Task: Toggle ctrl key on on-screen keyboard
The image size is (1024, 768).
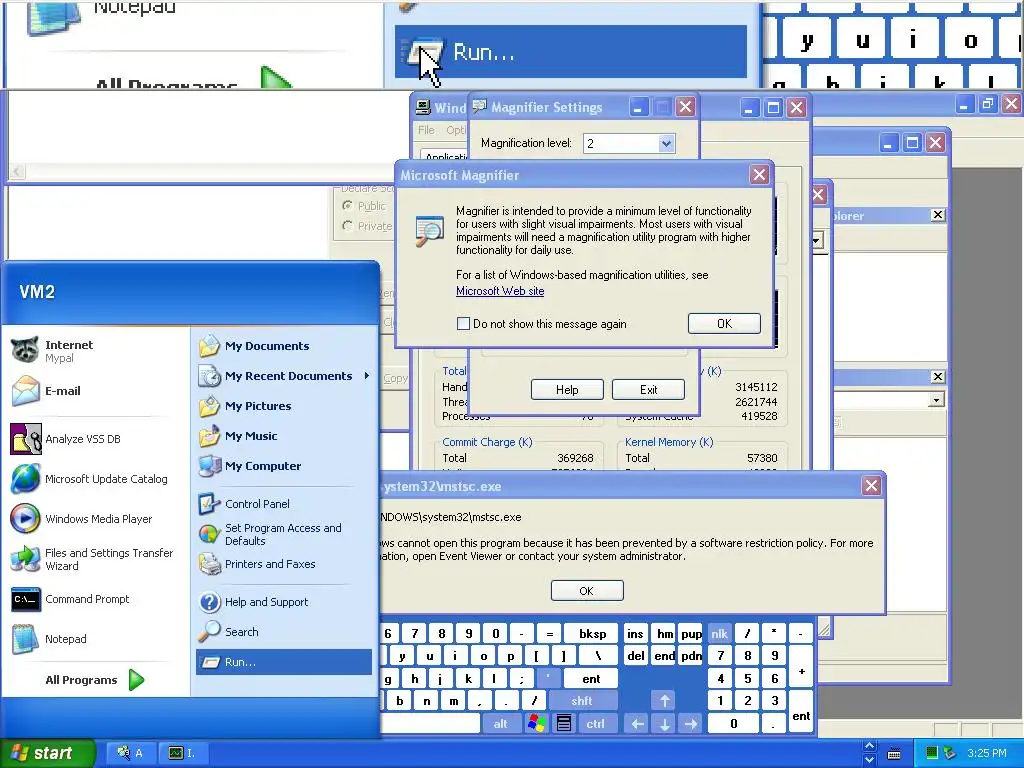Action: point(596,724)
